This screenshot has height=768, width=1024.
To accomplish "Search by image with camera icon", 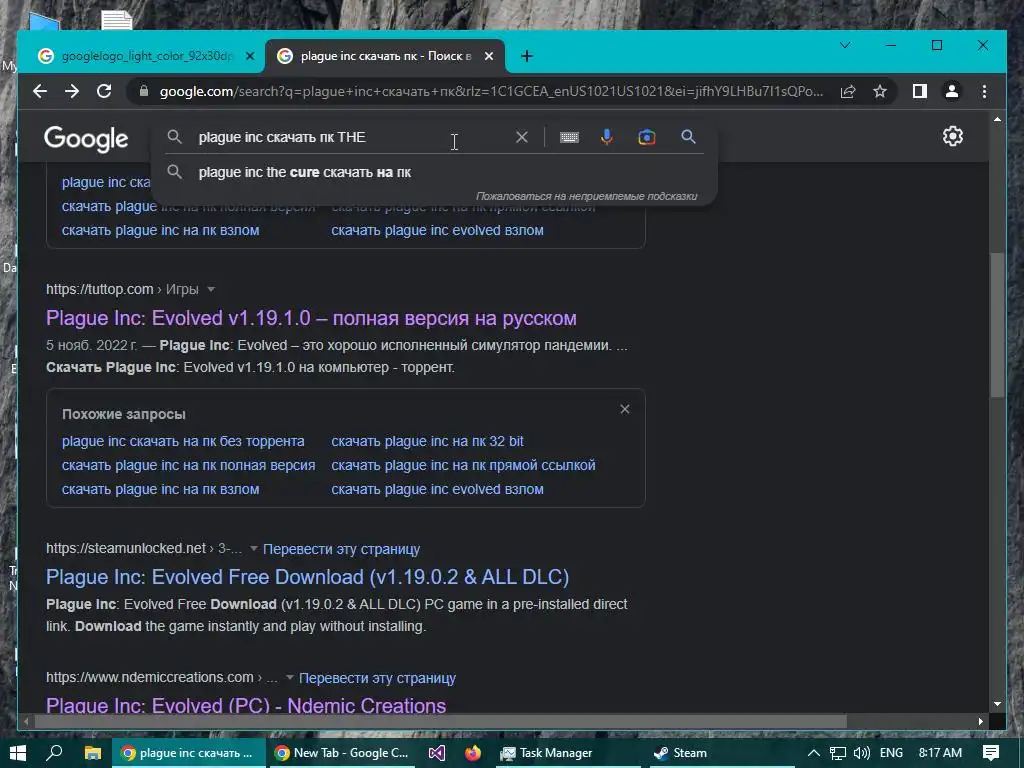I will point(647,137).
